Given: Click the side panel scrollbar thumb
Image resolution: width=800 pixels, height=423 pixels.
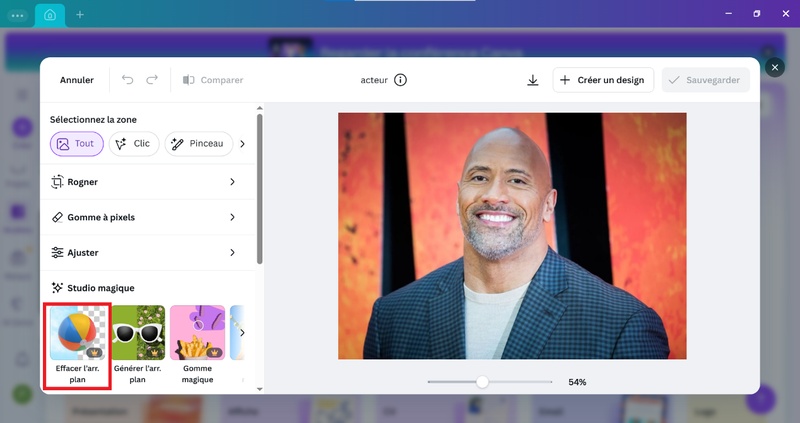Looking at the screenshot, I should point(260,189).
